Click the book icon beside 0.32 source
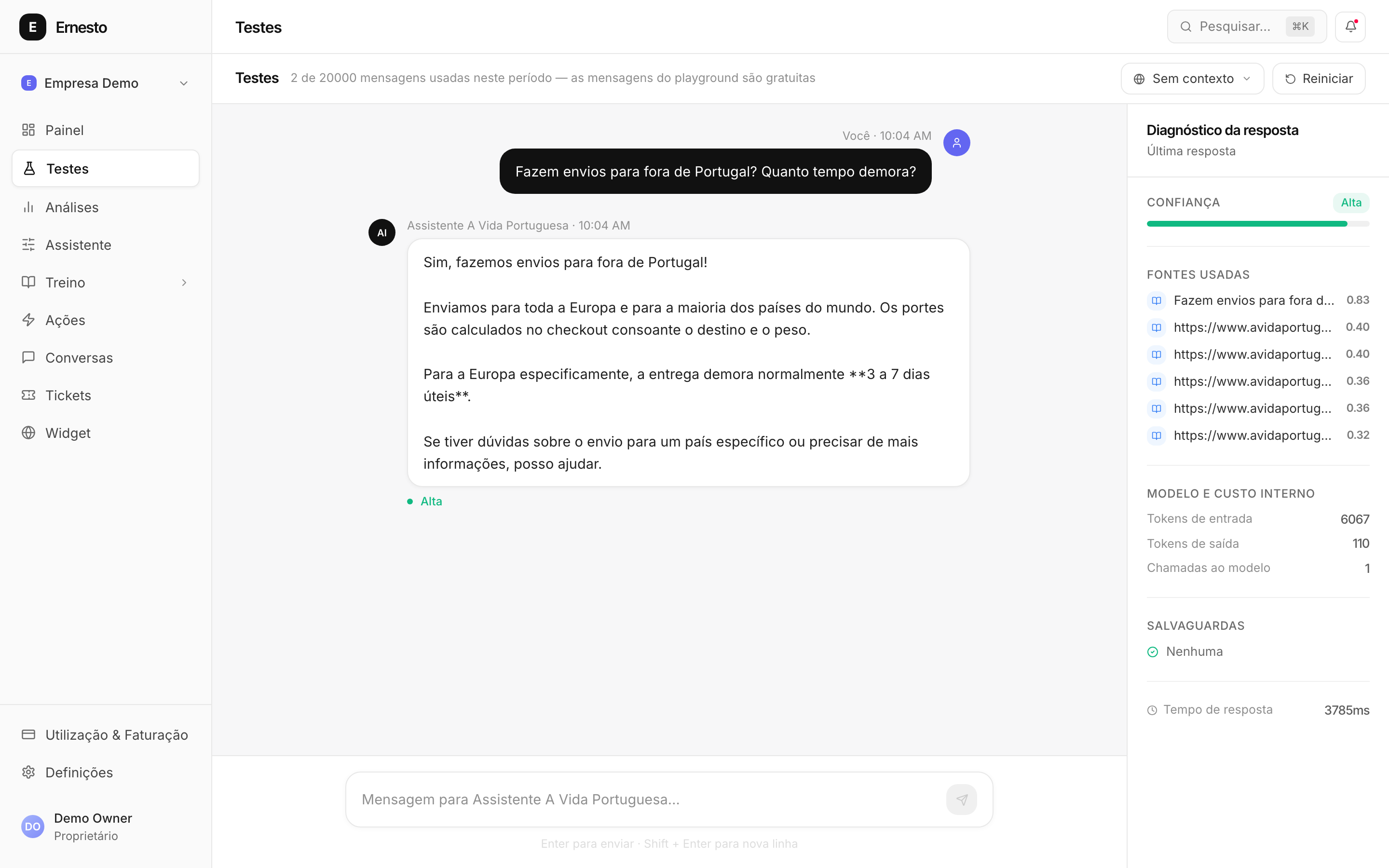The width and height of the screenshot is (1389, 868). coord(1156,435)
